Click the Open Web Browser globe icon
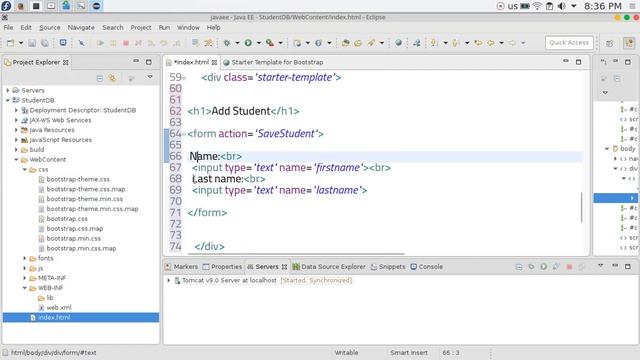 [398, 43]
